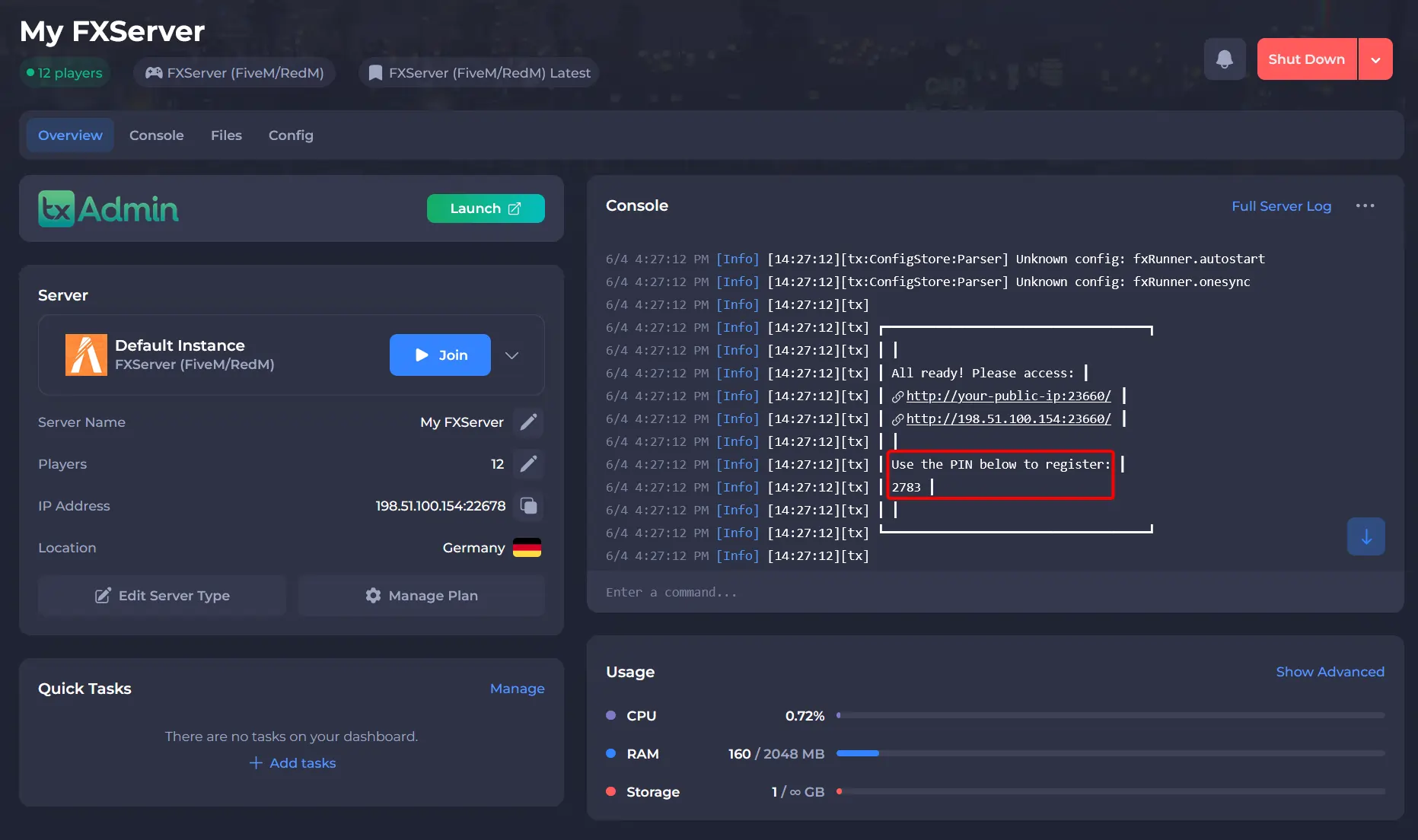Screen dimensions: 1418x840
Task: Click the Unknown config fxRunner.onesync log line
Action: (928, 282)
